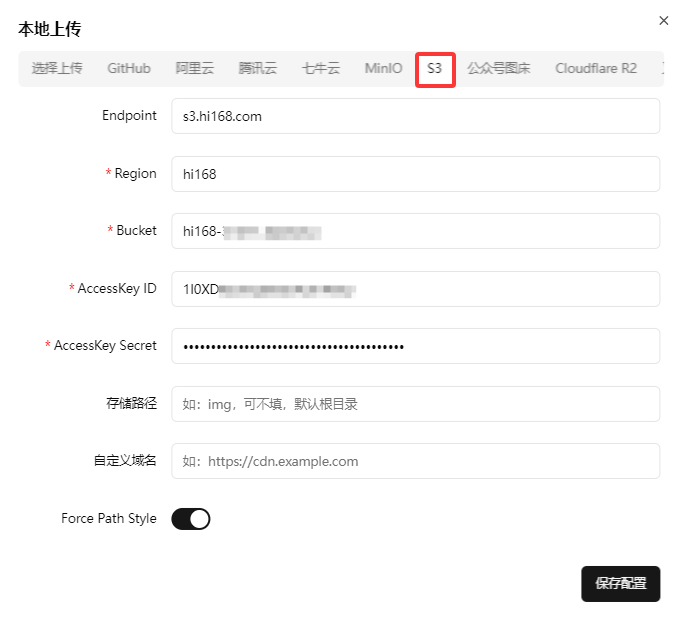Focus the Endpoint input field
Screen dimensions: 681x626
pyautogui.click(x=415, y=116)
